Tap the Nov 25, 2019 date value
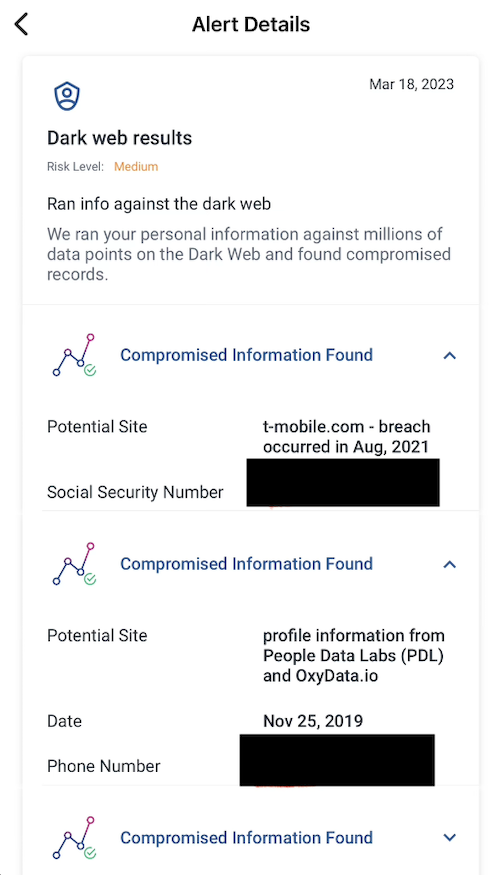Screen dimensions: 500x875 tap(313, 721)
